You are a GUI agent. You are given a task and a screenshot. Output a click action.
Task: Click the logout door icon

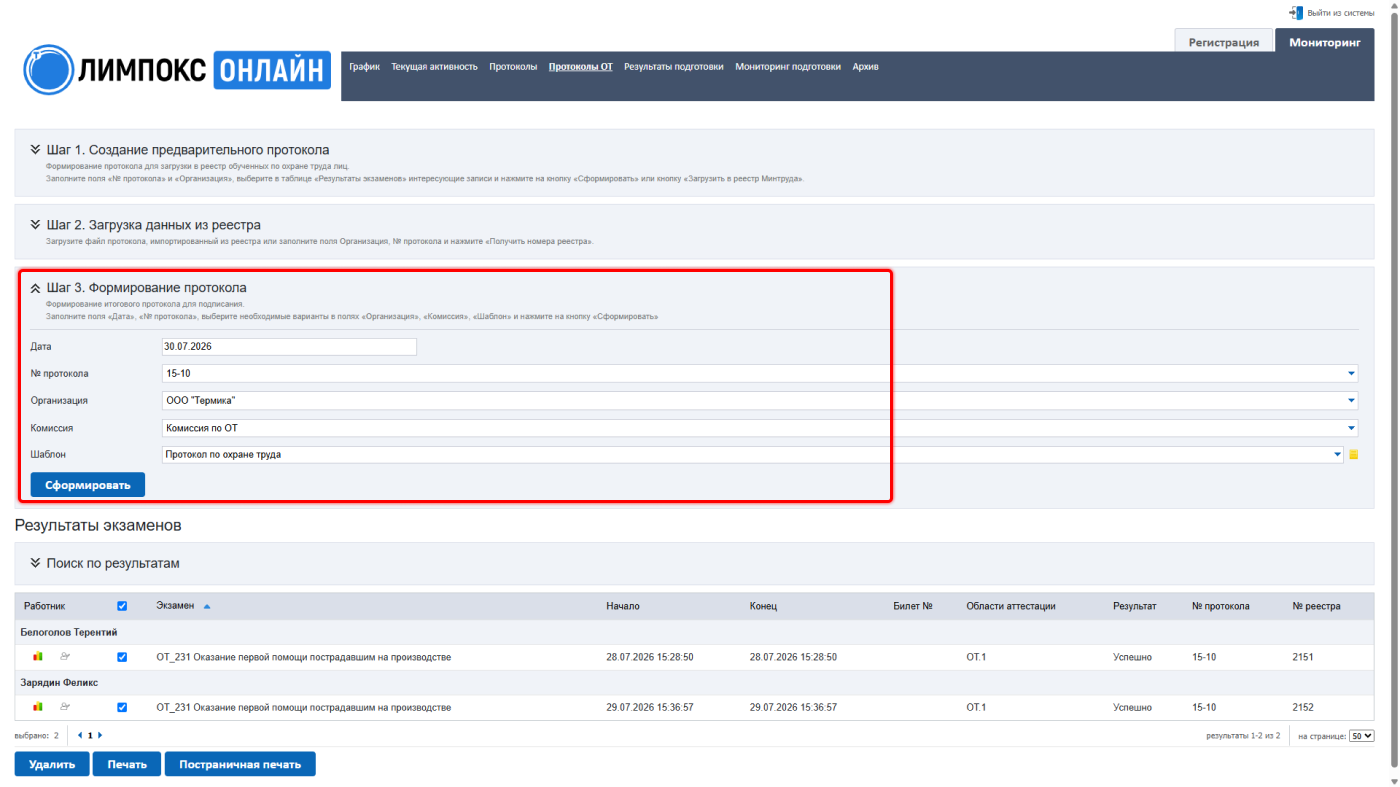tap(1296, 13)
